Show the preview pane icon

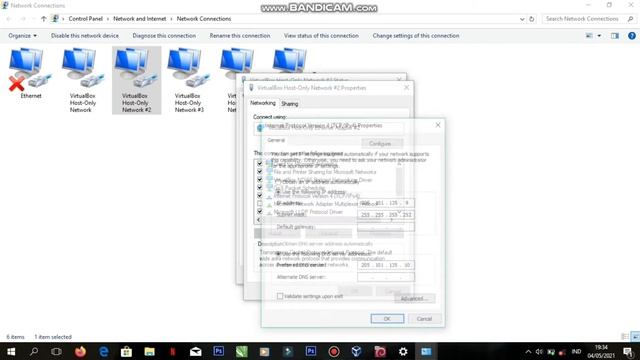click(x=615, y=36)
